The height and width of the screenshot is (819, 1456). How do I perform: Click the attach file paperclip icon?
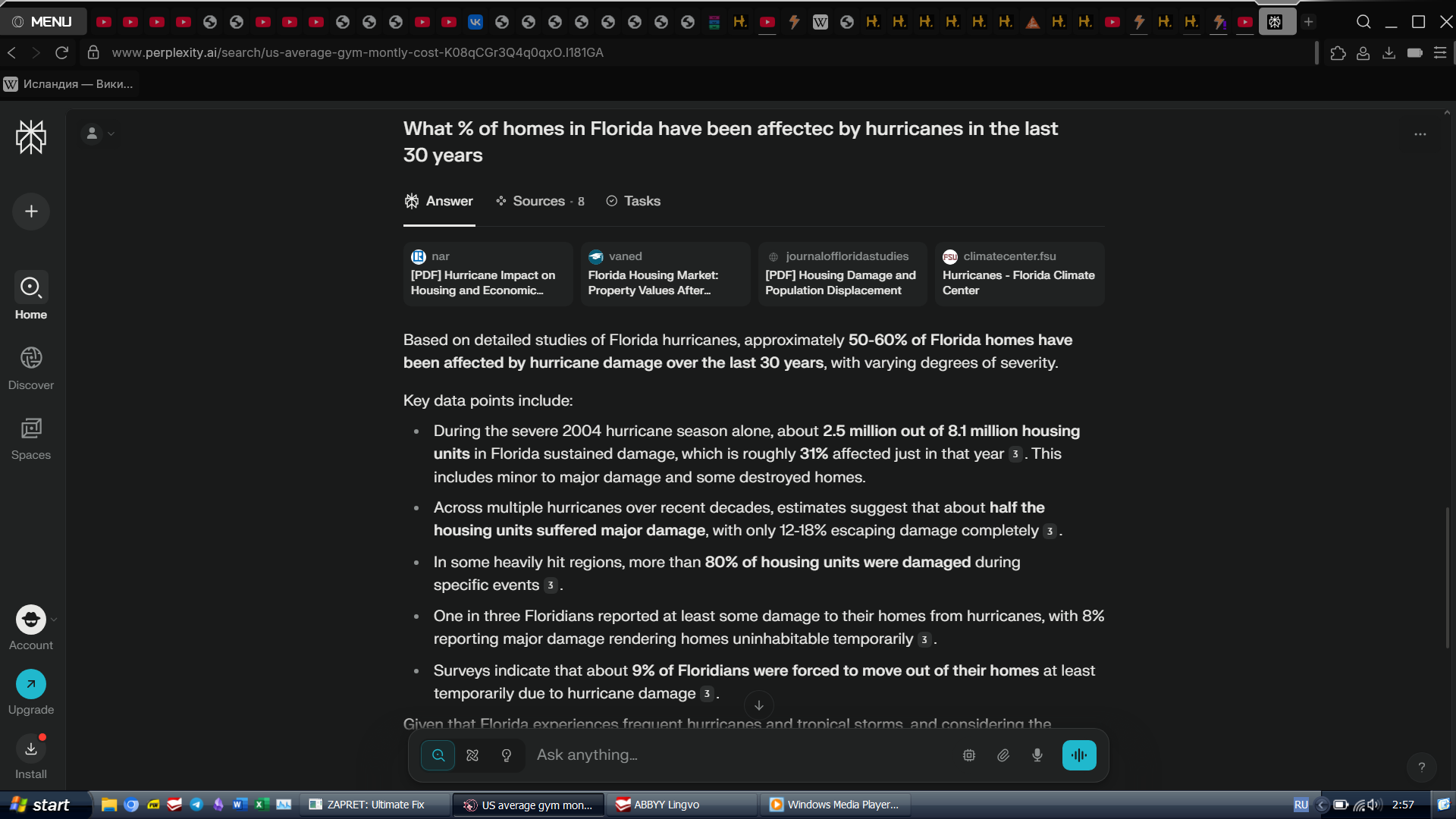(1003, 755)
